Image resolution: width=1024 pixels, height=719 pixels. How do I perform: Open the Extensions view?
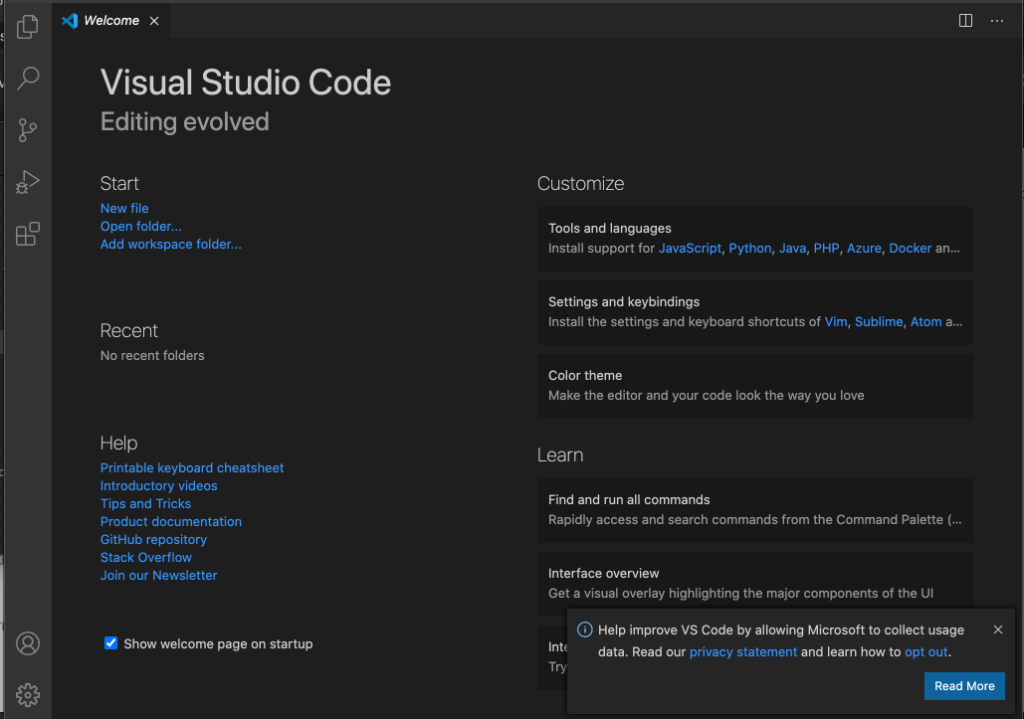[x=28, y=235]
